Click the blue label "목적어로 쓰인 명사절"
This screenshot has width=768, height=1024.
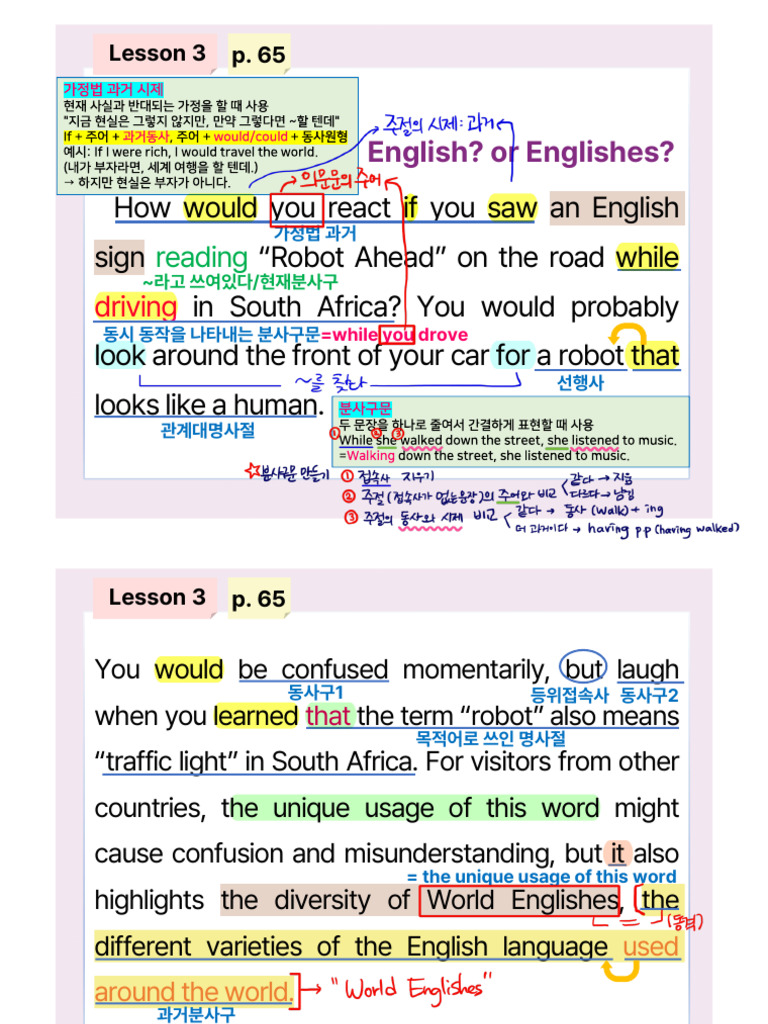(490, 739)
